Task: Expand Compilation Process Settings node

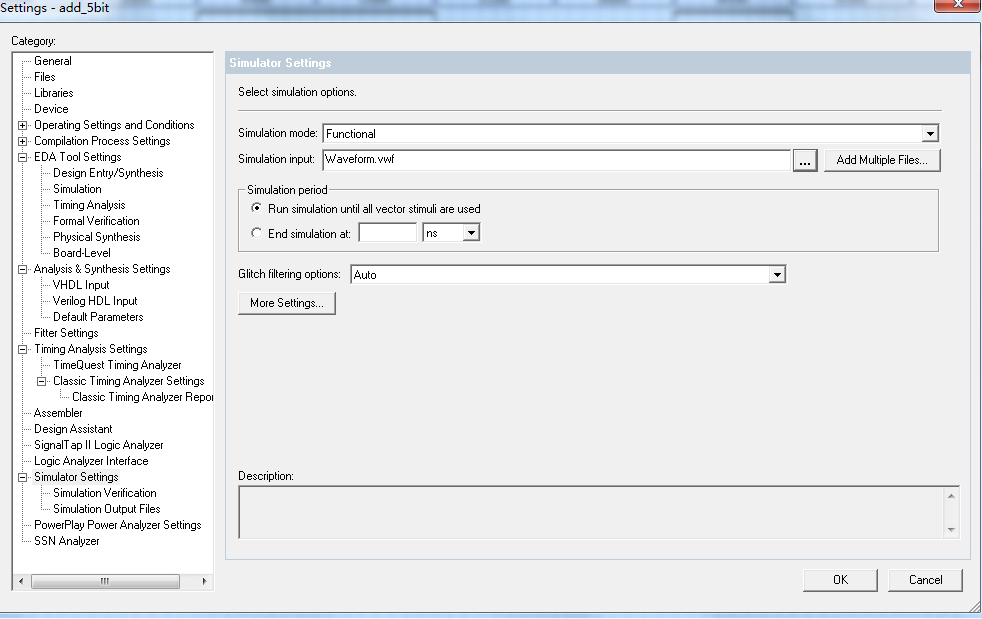Action: tap(23, 142)
